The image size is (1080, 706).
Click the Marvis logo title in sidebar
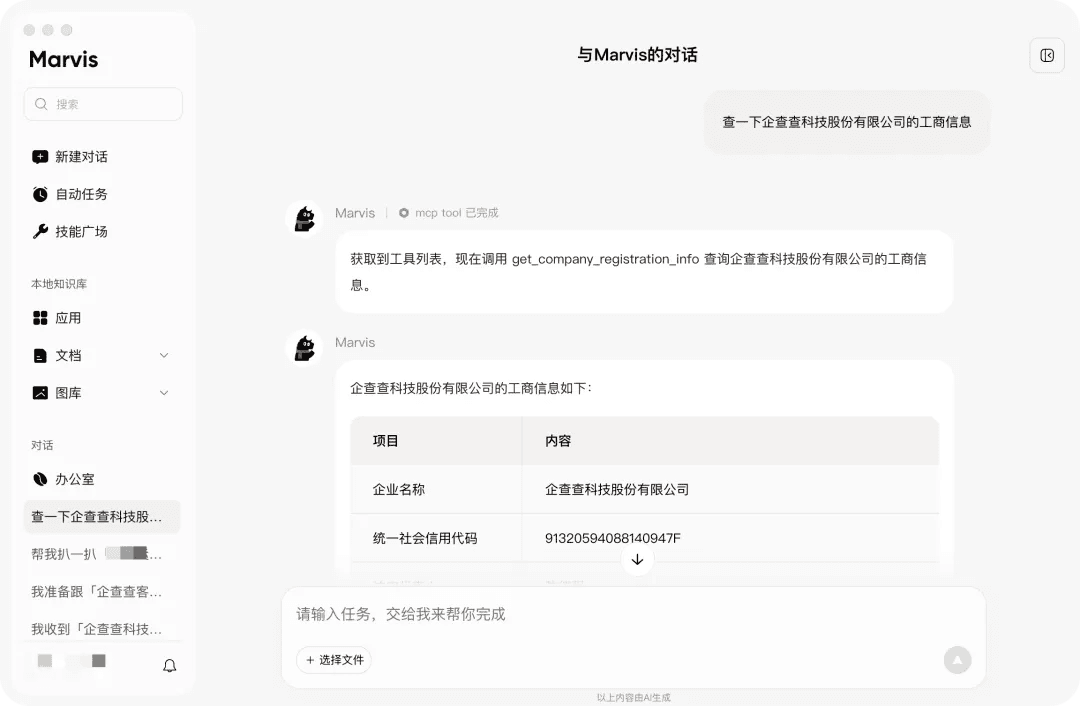click(63, 59)
